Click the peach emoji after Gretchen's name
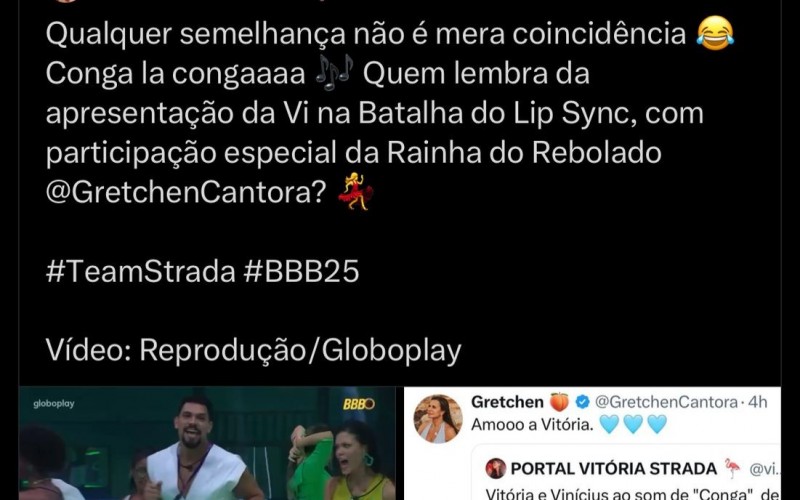800x500 pixels. (559, 402)
